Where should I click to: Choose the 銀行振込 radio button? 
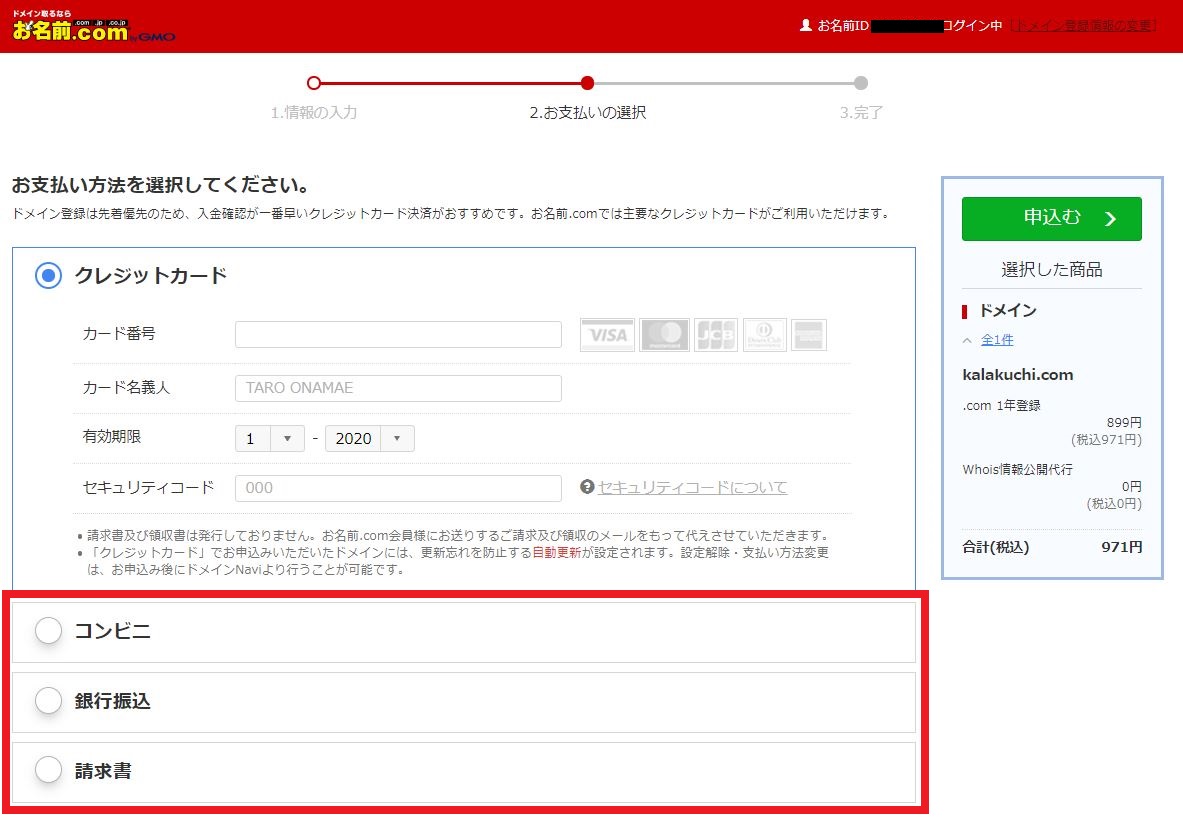pos(48,701)
